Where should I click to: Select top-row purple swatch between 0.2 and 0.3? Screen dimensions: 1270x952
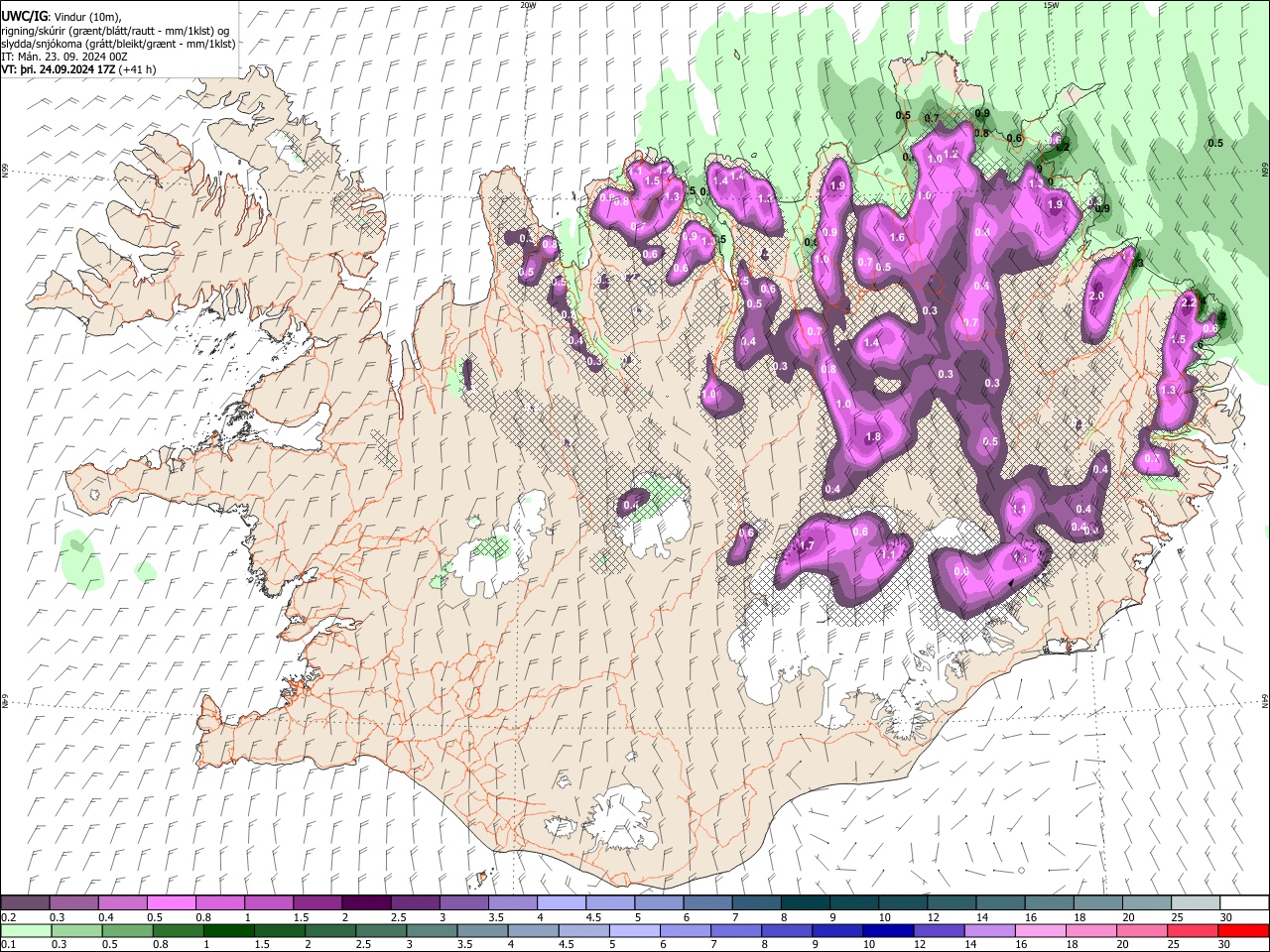click(25, 903)
